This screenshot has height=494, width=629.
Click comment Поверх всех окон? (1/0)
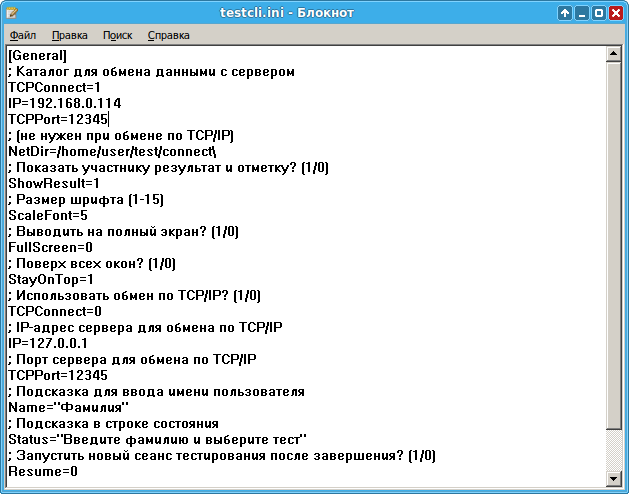point(92,263)
